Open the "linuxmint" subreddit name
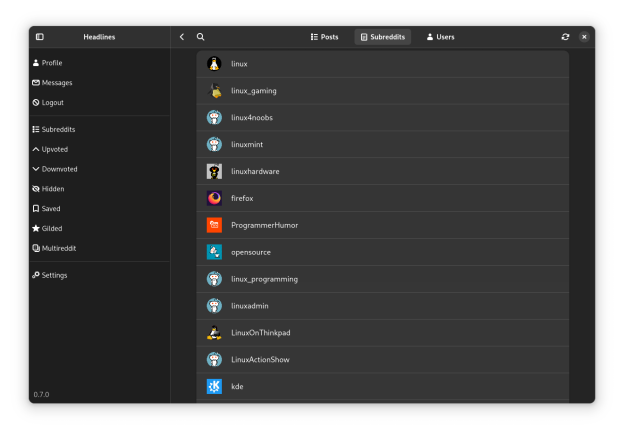 click(247, 144)
